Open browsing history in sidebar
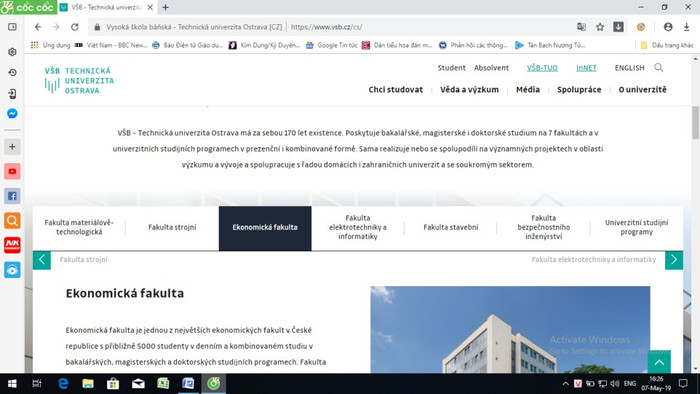 coord(12,72)
